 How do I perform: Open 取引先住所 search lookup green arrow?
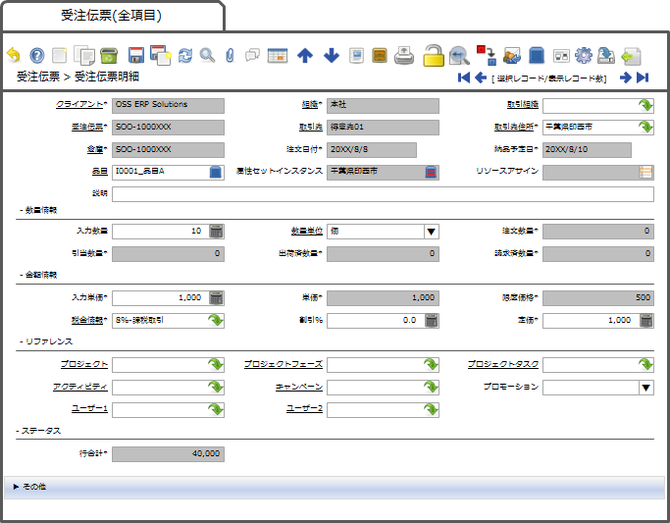646,127
